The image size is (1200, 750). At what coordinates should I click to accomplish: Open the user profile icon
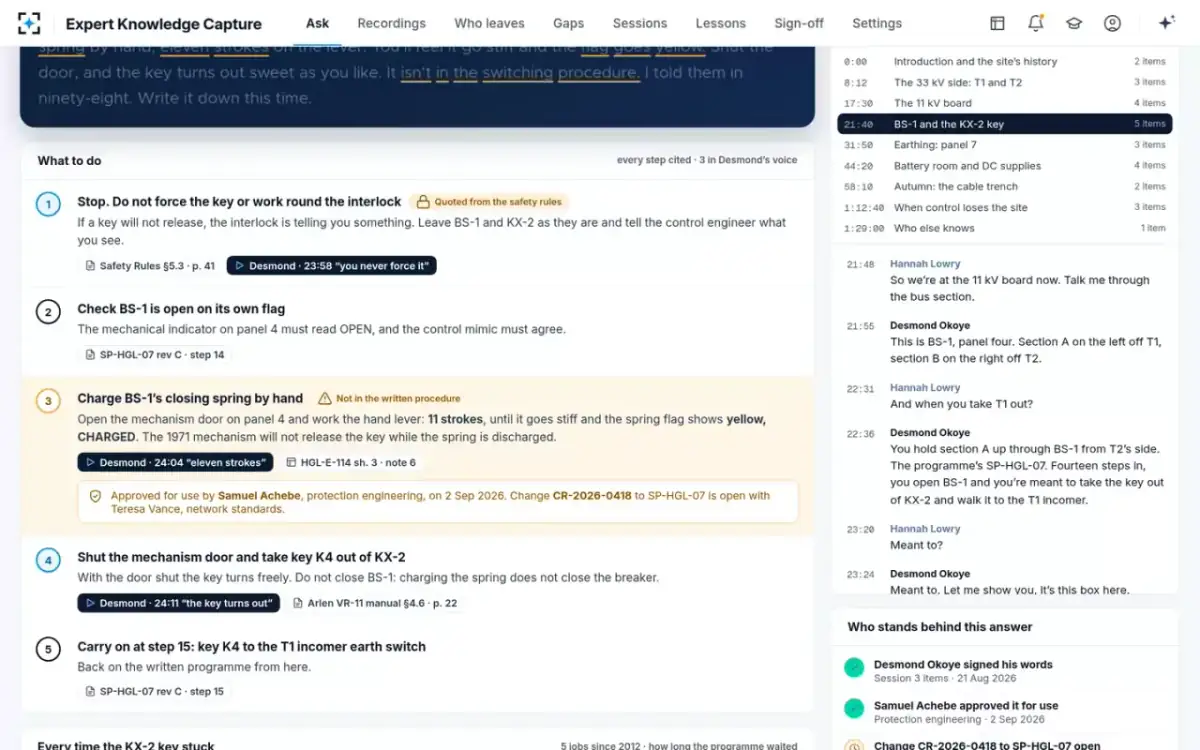tap(1112, 23)
